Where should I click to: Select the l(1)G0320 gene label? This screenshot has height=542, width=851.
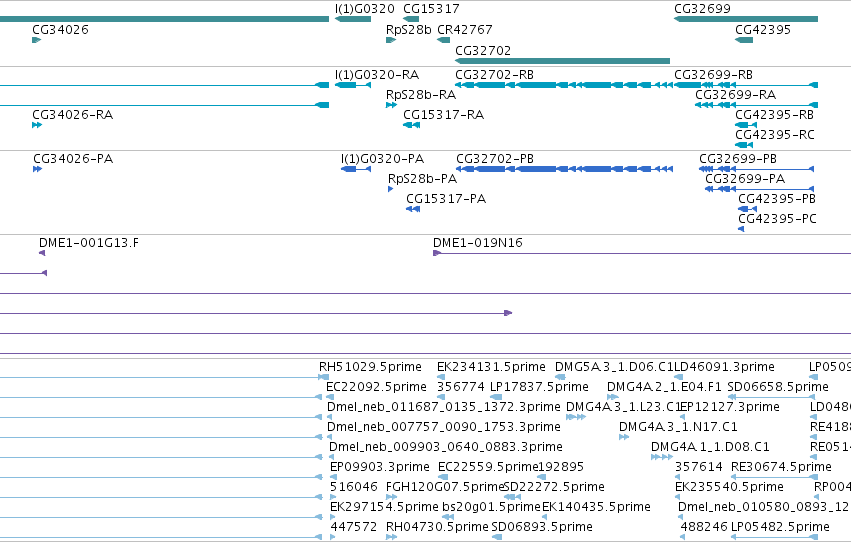pos(365,9)
